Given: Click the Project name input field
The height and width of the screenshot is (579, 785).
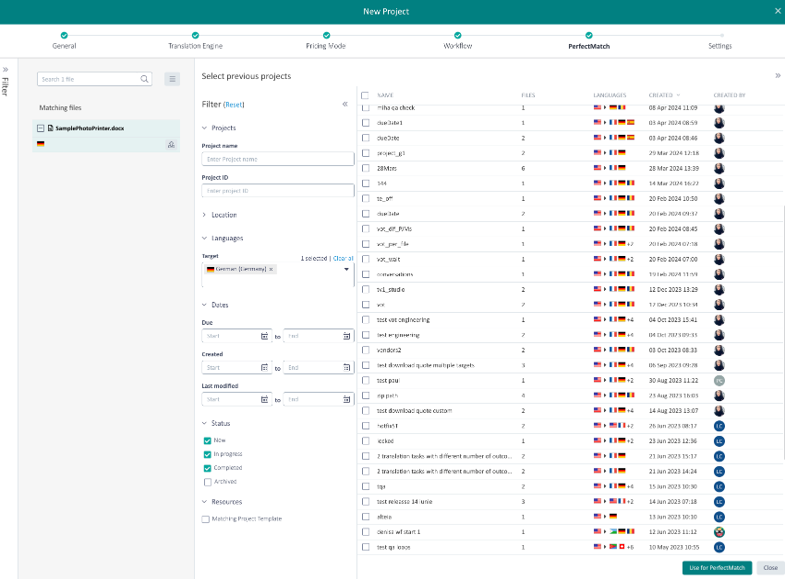Looking at the screenshot, I should [x=278, y=158].
